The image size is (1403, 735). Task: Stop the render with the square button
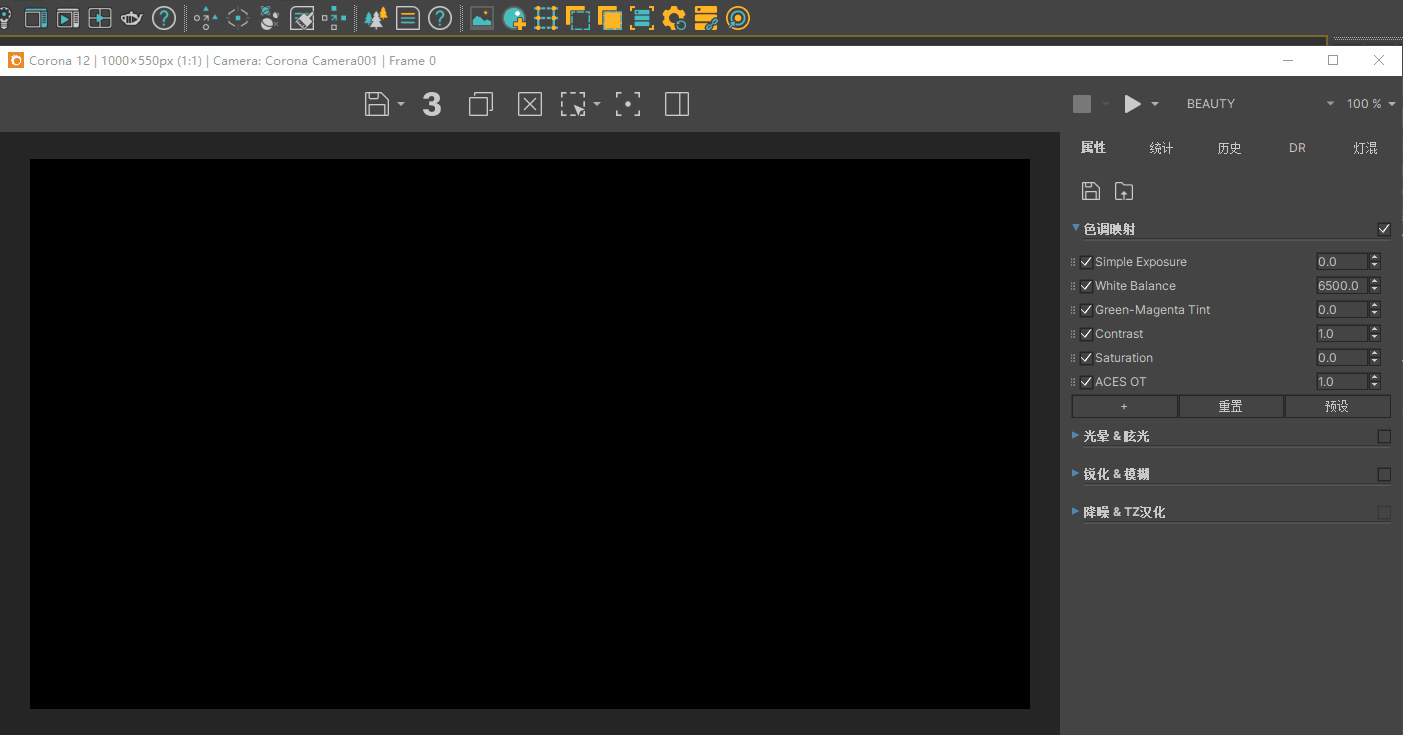[1082, 104]
